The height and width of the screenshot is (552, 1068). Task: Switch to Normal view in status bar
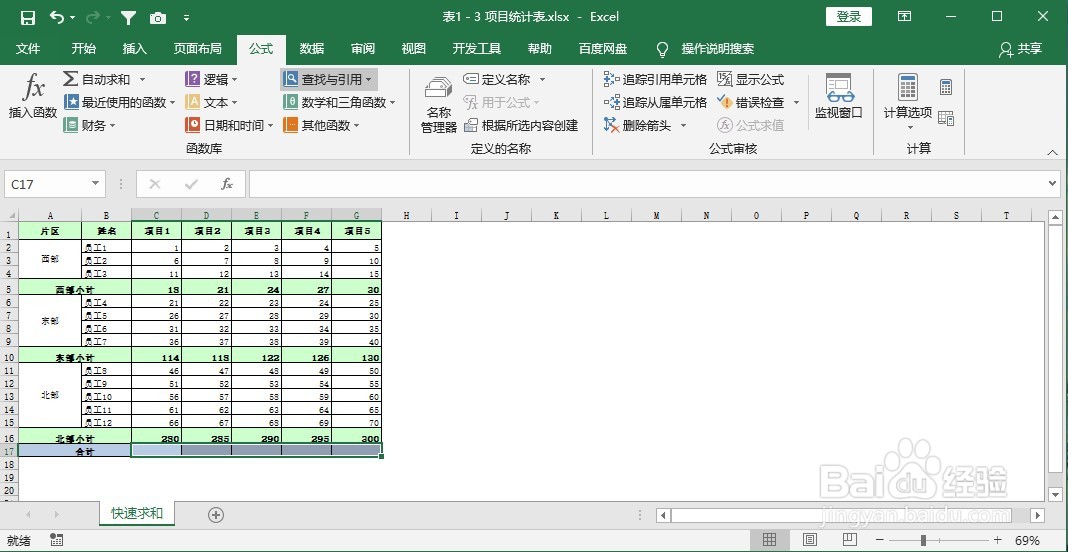(769, 540)
